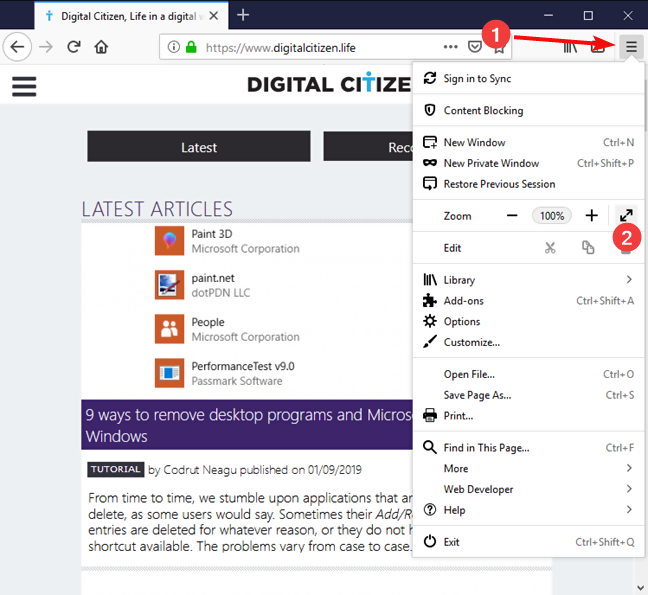Open a new browser tab
This screenshot has height=595, width=648.
(243, 15)
